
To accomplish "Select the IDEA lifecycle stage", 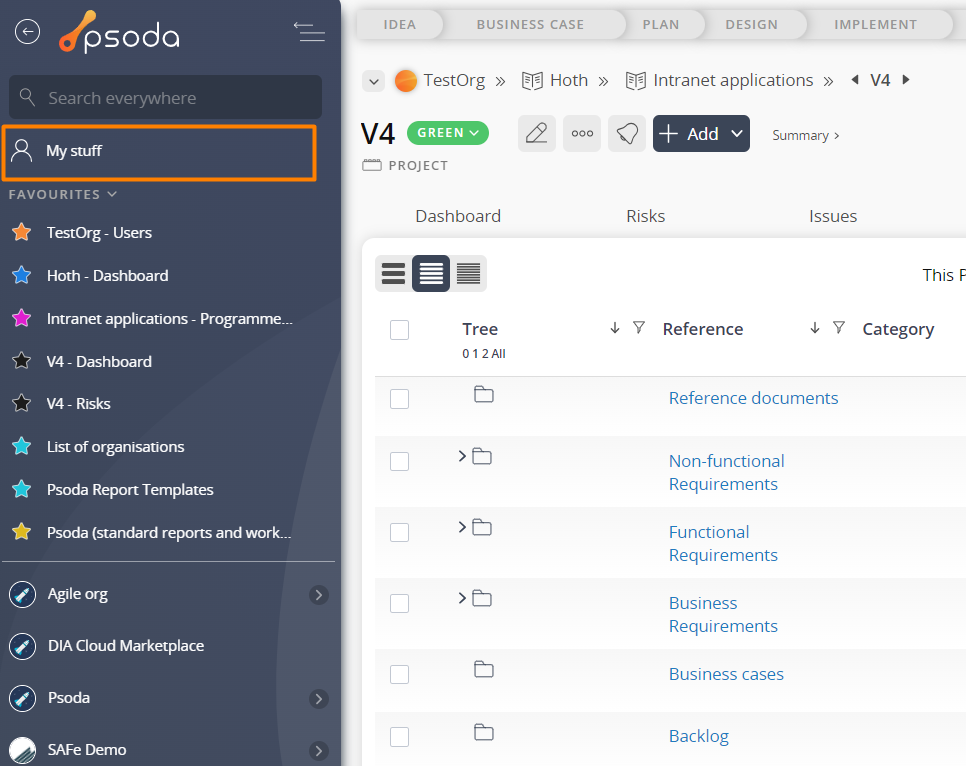I will 399,25.
